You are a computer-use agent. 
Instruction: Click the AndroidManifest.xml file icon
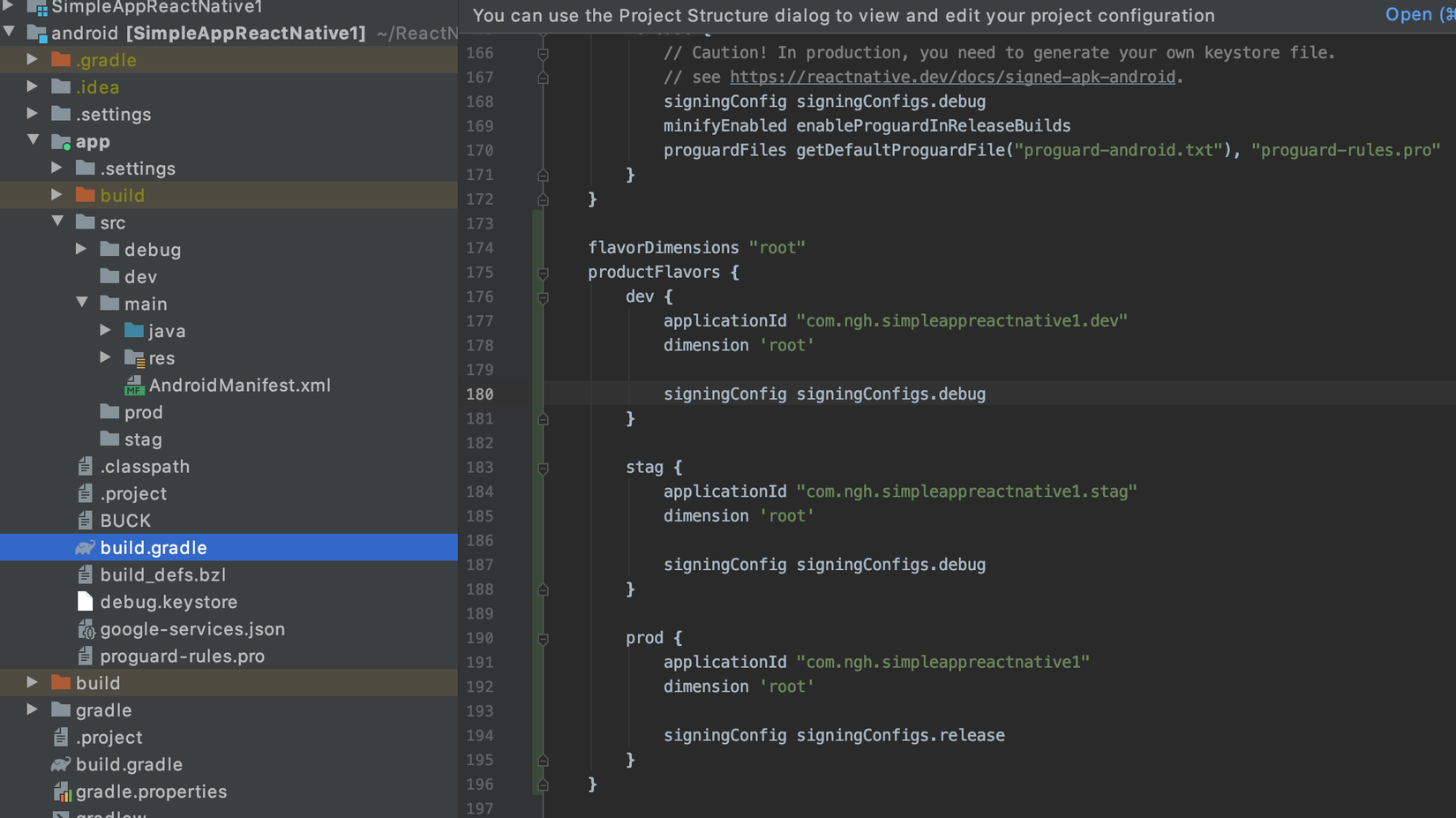point(134,386)
